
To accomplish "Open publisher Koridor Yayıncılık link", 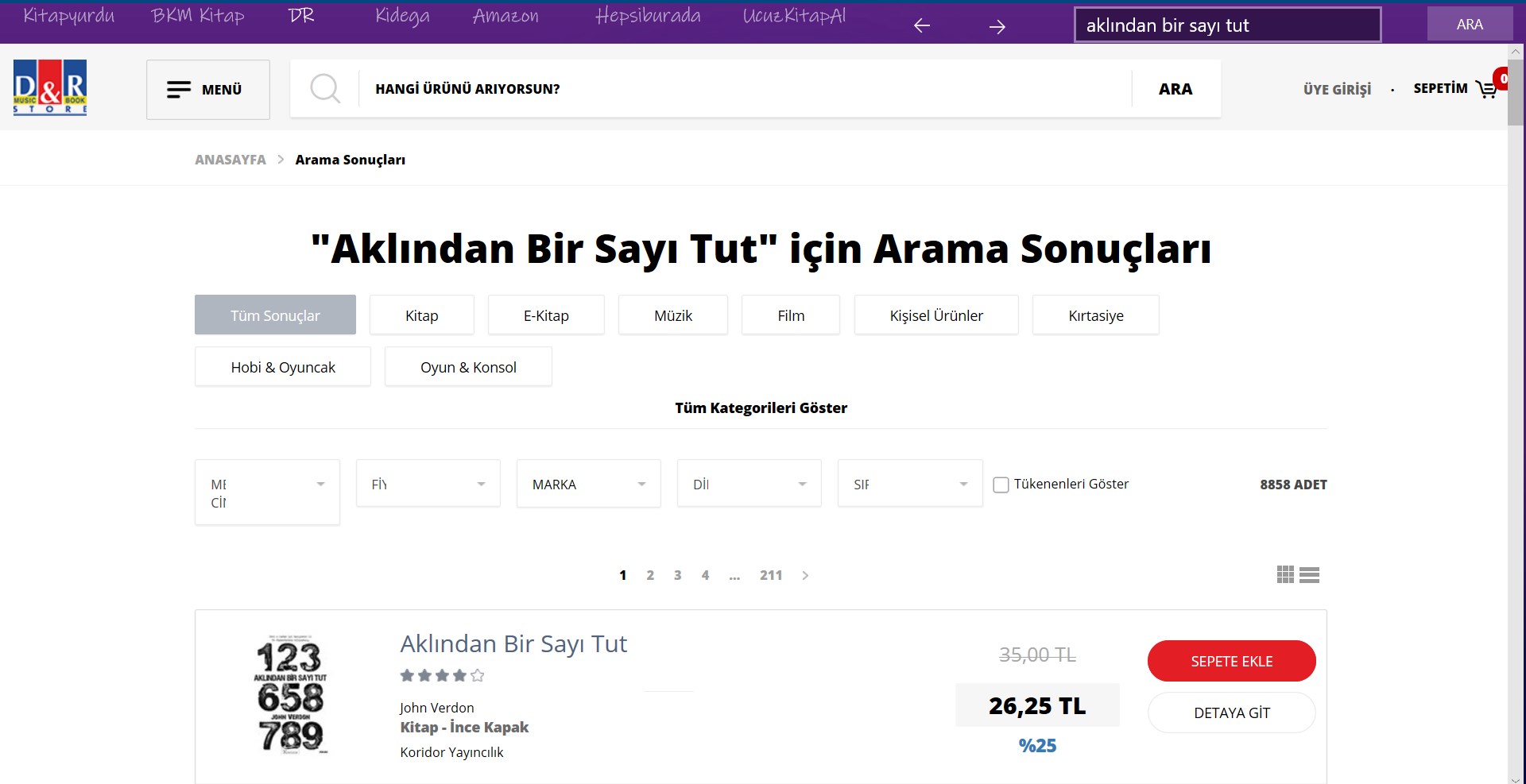I will [x=451, y=752].
